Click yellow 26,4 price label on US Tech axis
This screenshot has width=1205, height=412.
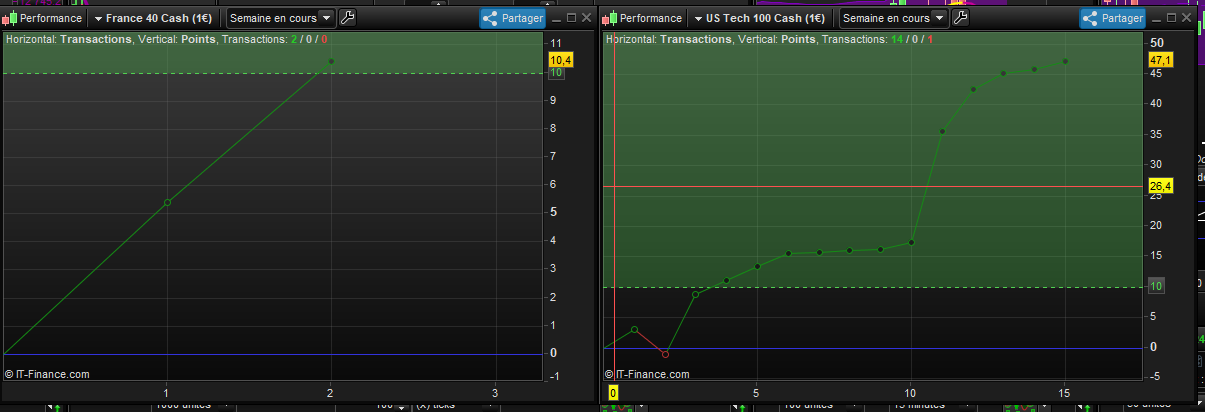pos(1161,186)
